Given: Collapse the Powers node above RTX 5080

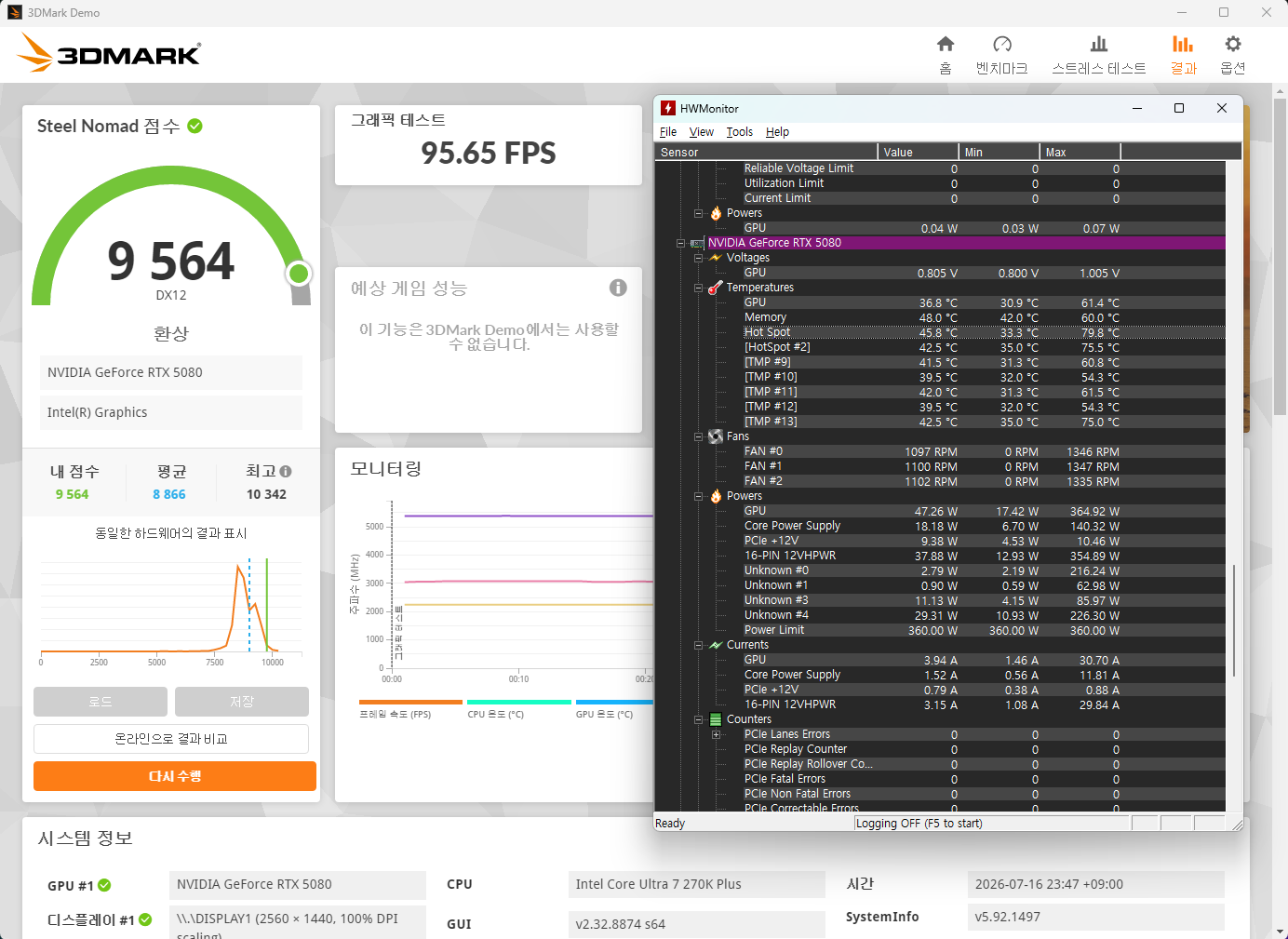Looking at the screenshot, I should 698,213.
